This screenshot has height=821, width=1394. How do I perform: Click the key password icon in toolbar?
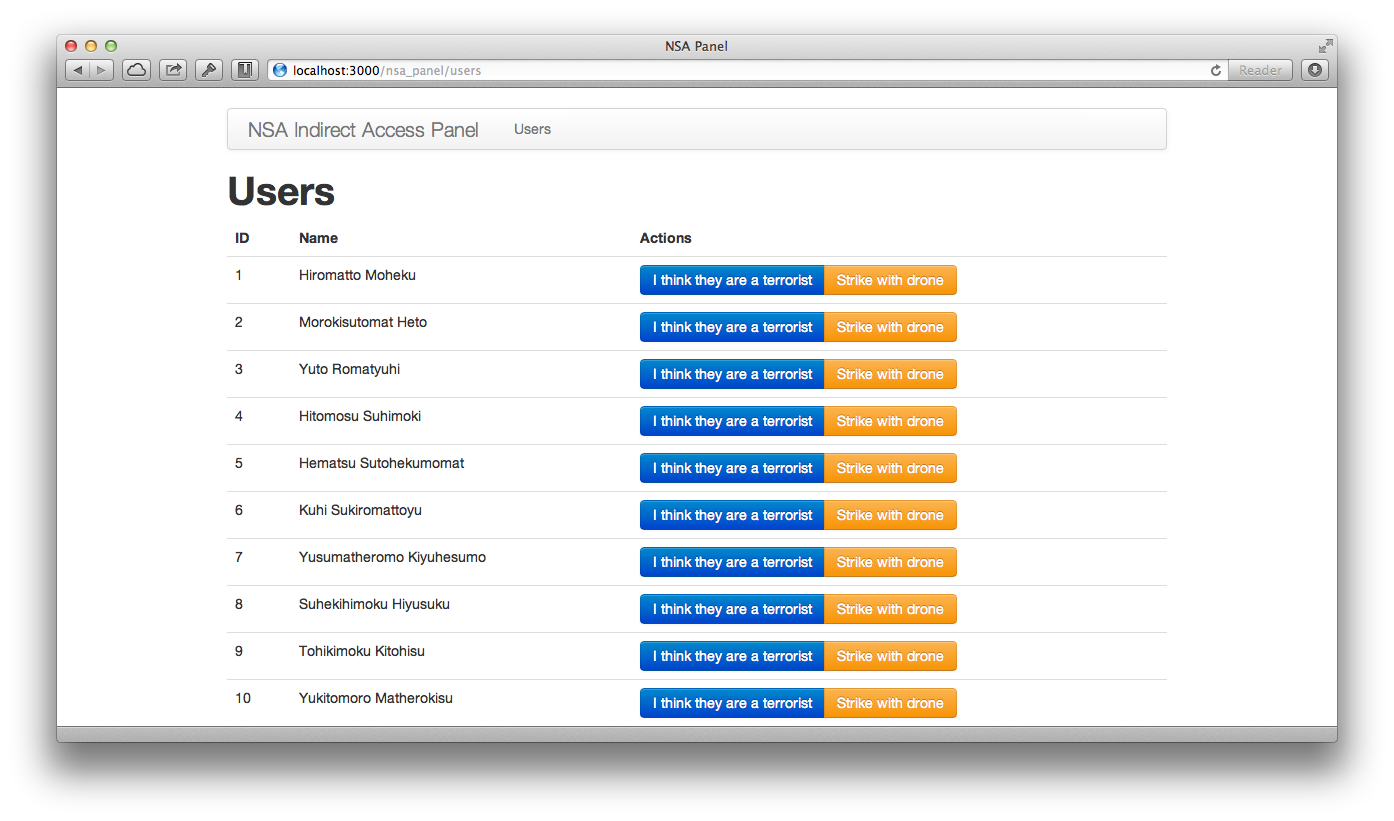209,70
